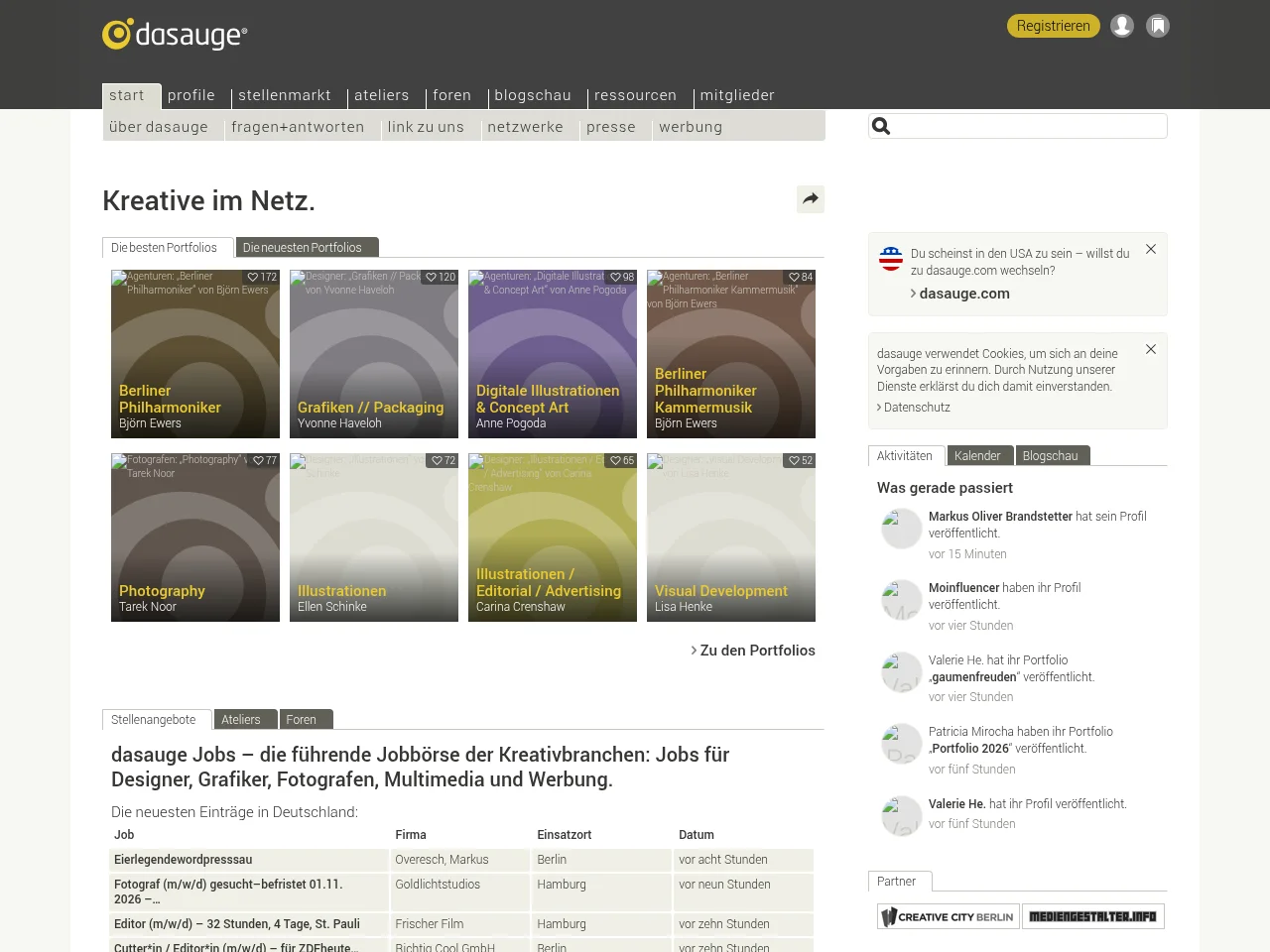
Task: Dismiss the USA location notice
Action: click(x=1151, y=249)
